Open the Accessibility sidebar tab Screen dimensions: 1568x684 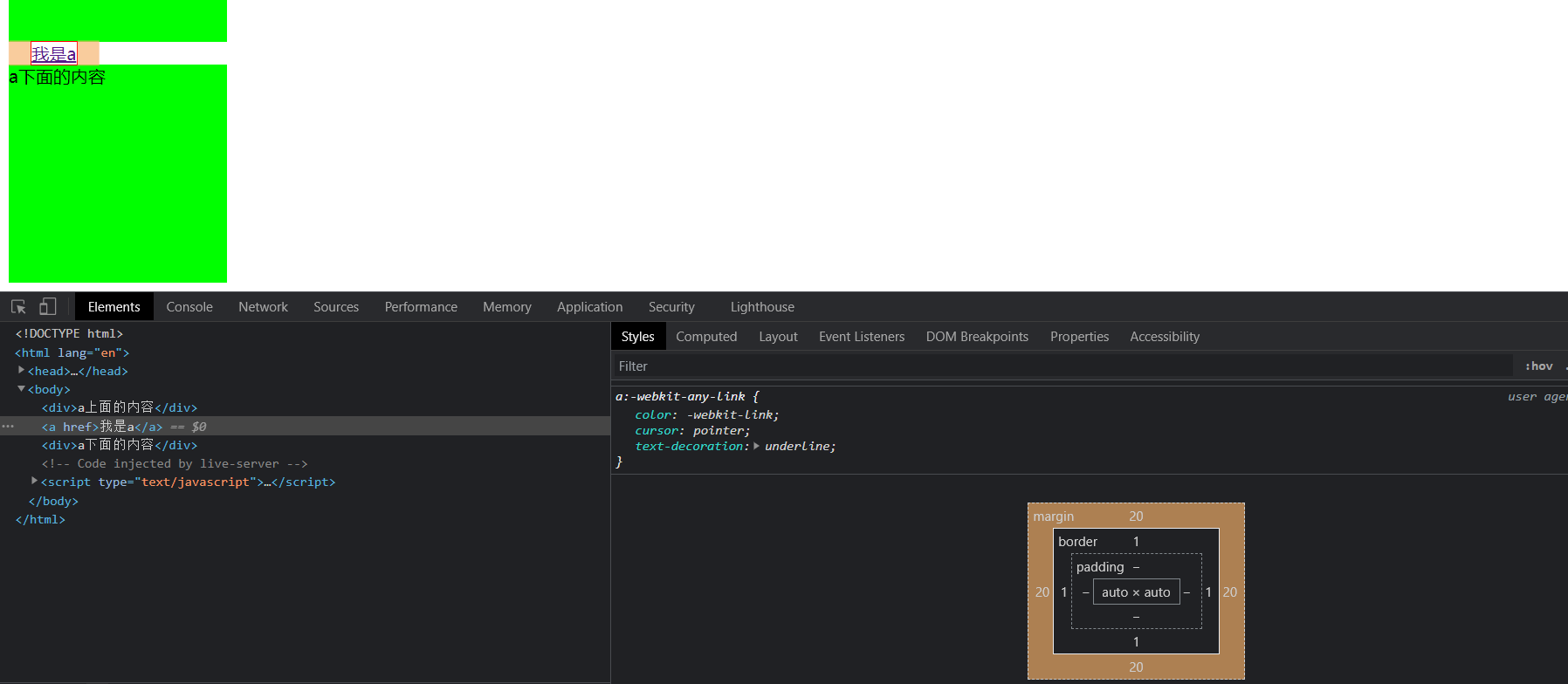click(x=1165, y=337)
